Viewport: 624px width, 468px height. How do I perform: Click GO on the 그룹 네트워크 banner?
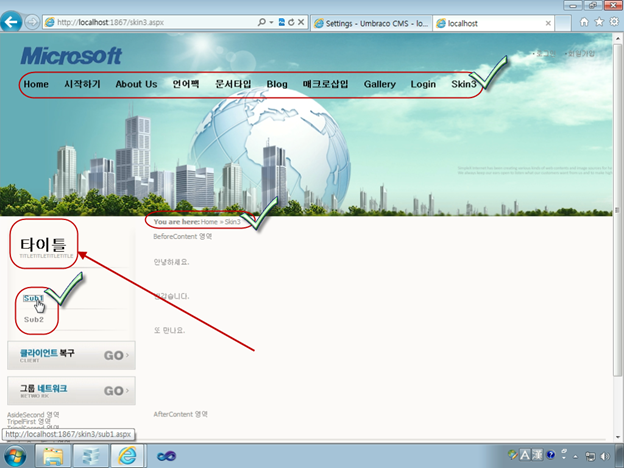click(x=116, y=391)
